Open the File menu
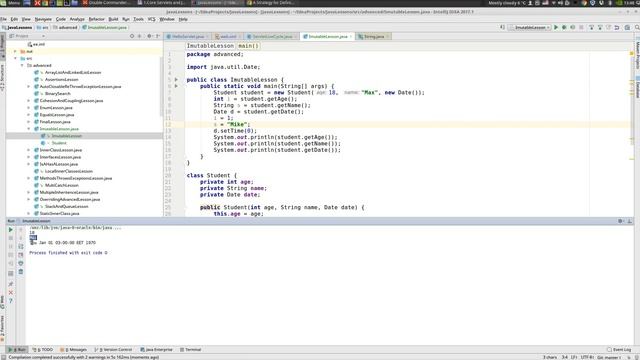Screen dimensions: 640x360 click(3, 19)
